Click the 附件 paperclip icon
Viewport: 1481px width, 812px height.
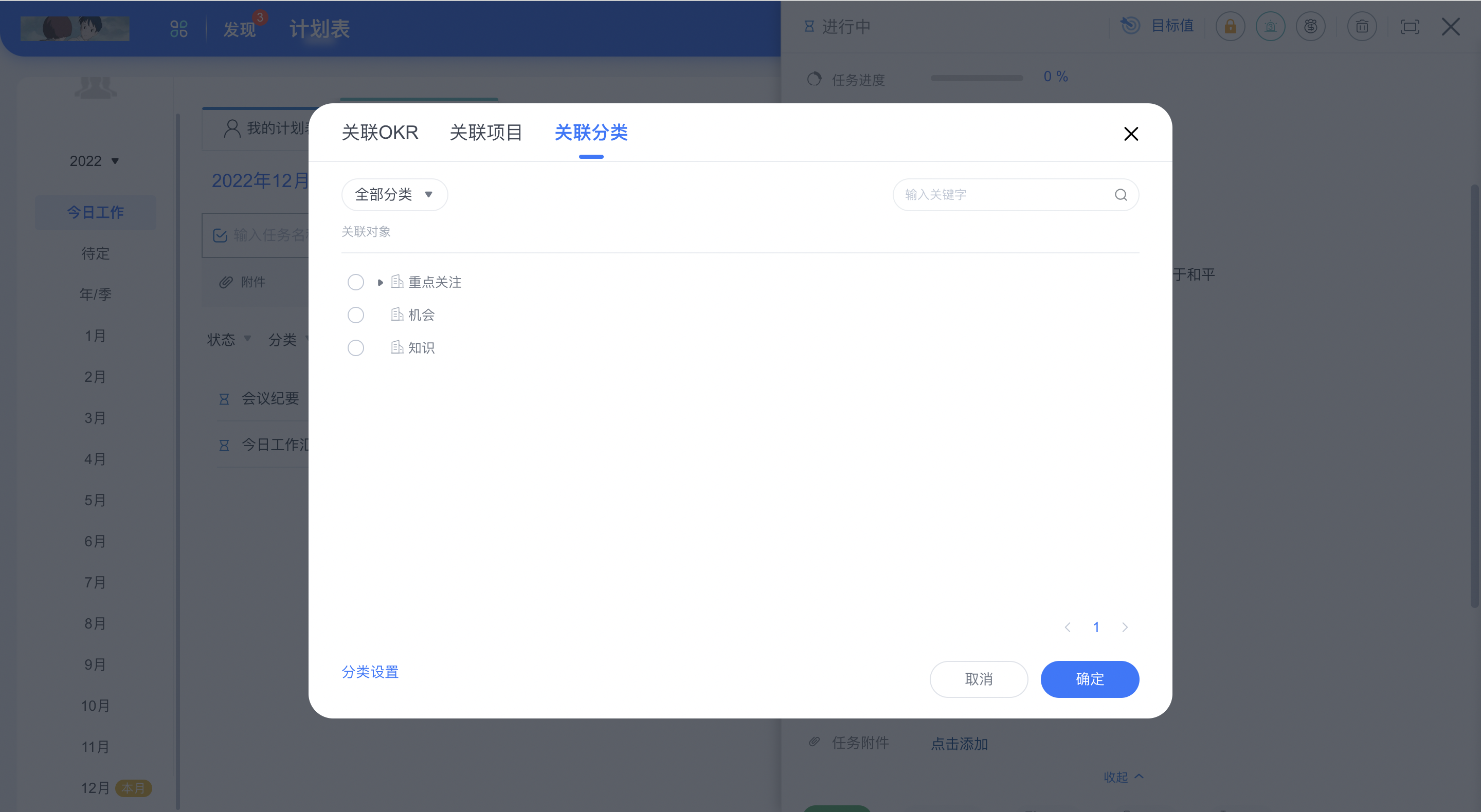(226, 282)
